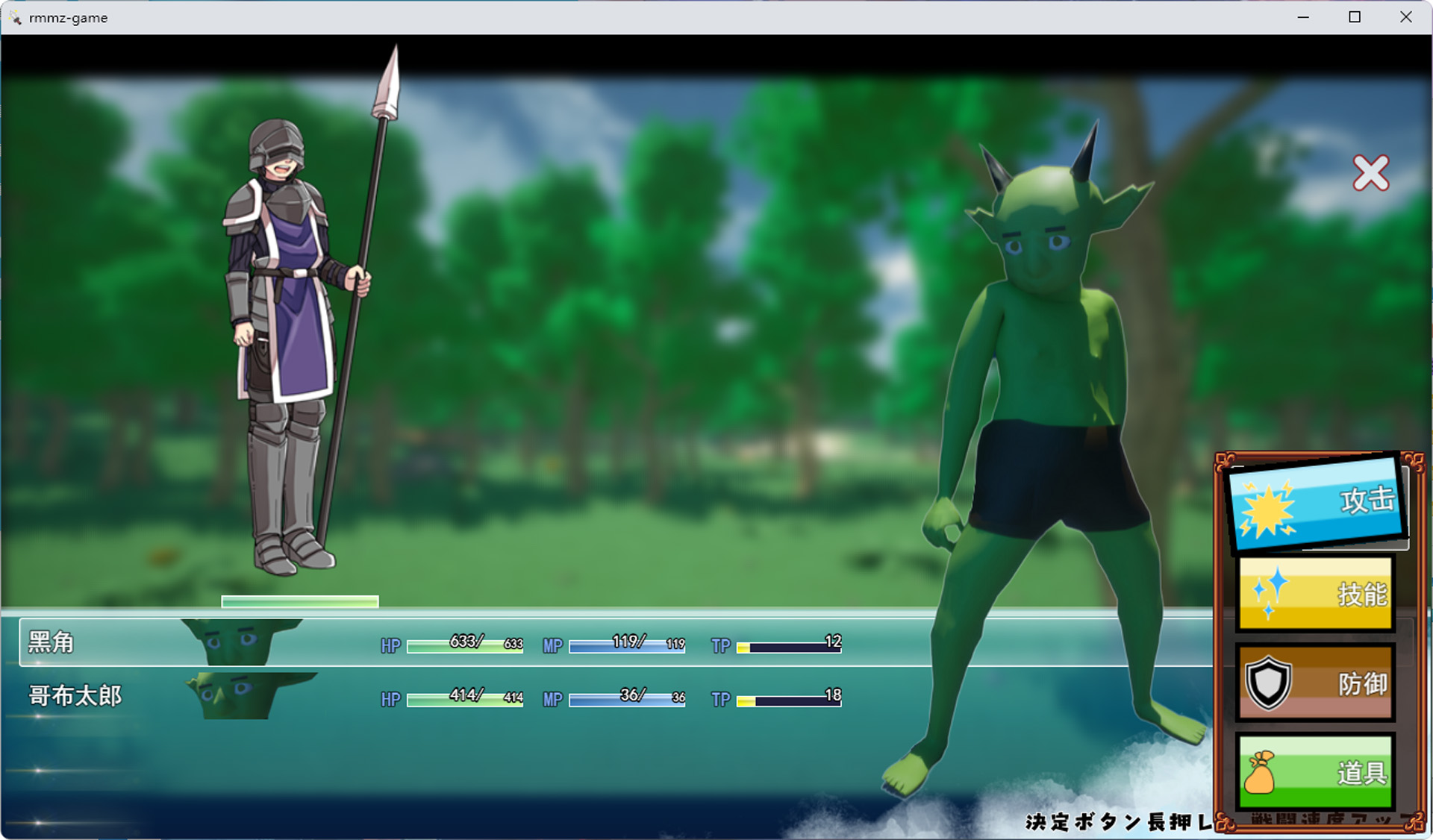Click 黑角 goblin face portrait
This screenshot has width=1433, height=840.
click(237, 641)
